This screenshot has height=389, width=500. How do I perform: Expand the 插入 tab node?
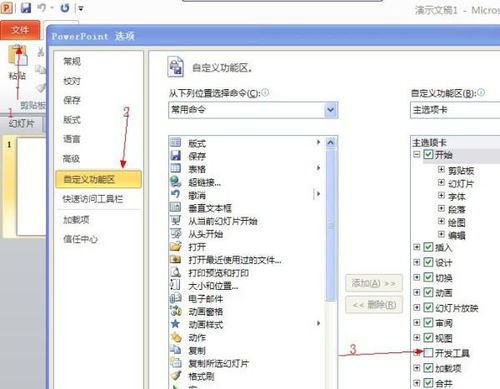416,247
